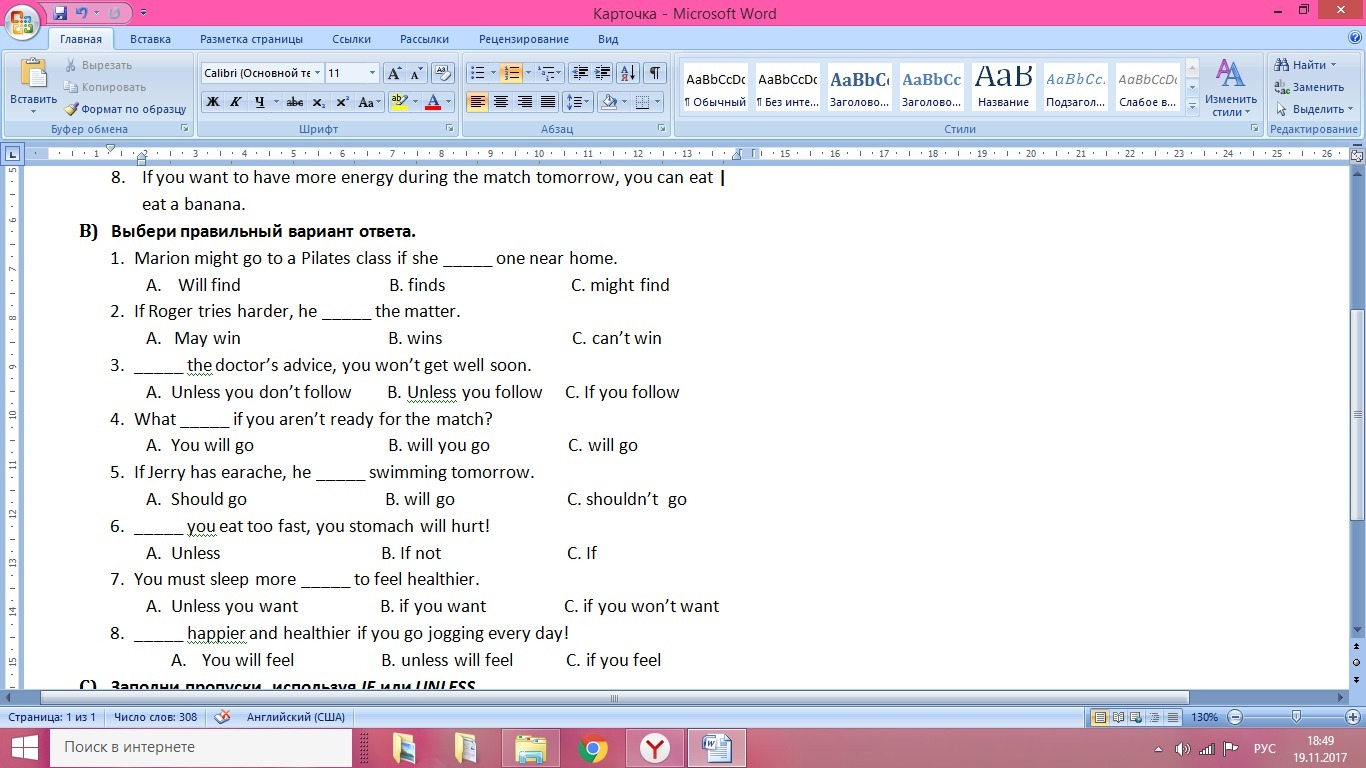1366x768 pixels.
Task: Expand the font size dropdown
Action: [x=372, y=73]
